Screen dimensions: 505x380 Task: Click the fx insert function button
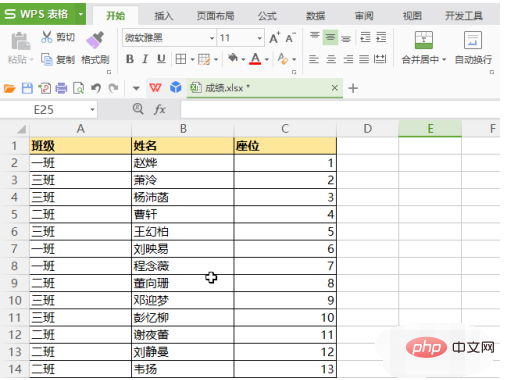[160, 109]
